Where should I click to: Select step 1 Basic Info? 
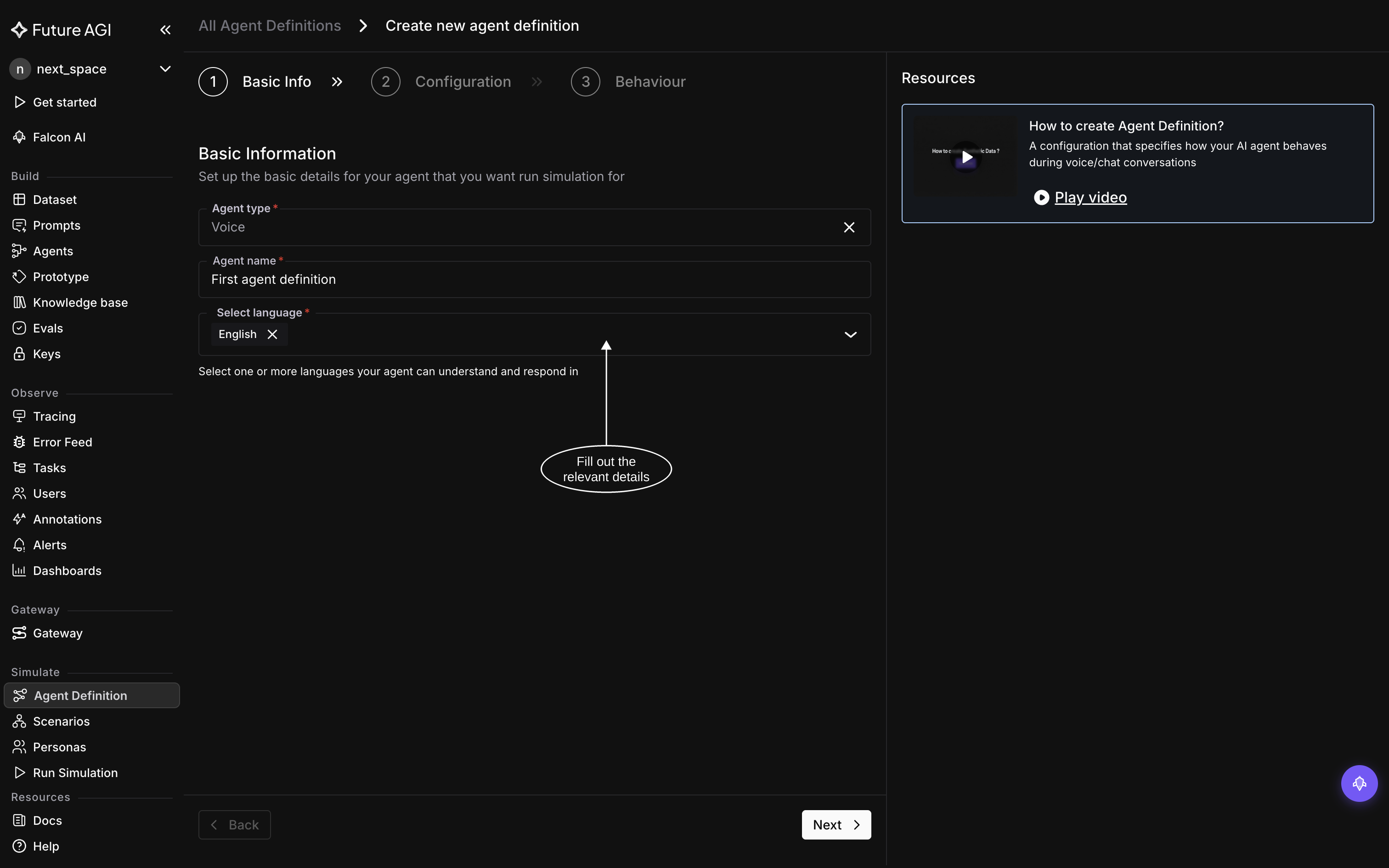255,82
